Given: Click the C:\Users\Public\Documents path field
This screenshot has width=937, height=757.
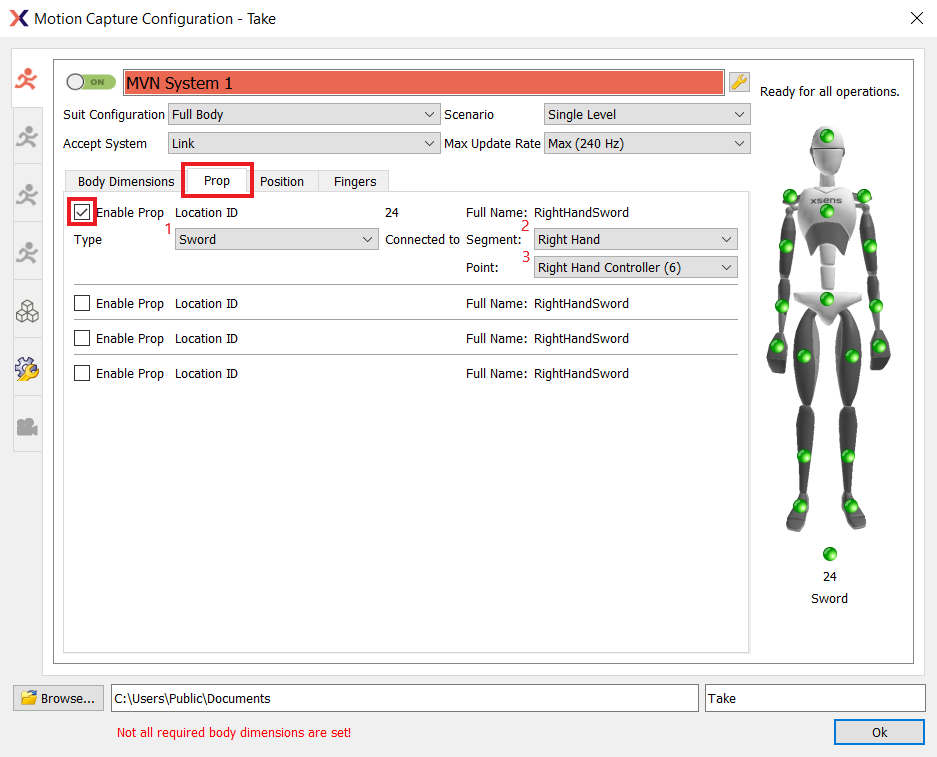Looking at the screenshot, I should pos(405,698).
